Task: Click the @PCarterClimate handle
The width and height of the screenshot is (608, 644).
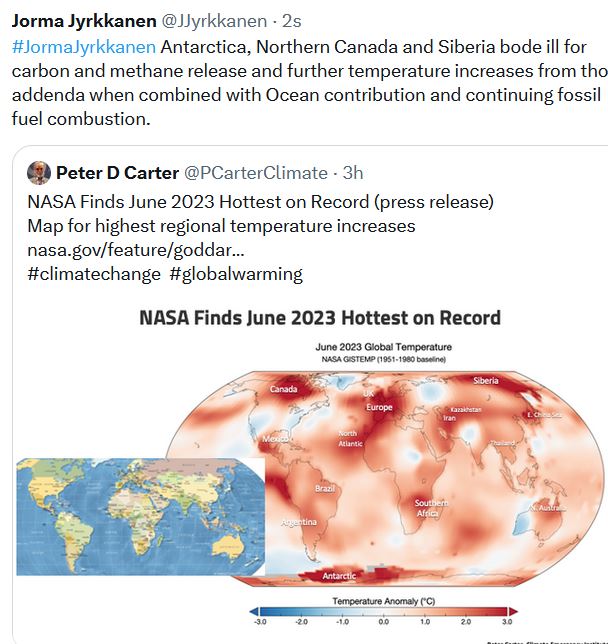Action: click(x=256, y=172)
